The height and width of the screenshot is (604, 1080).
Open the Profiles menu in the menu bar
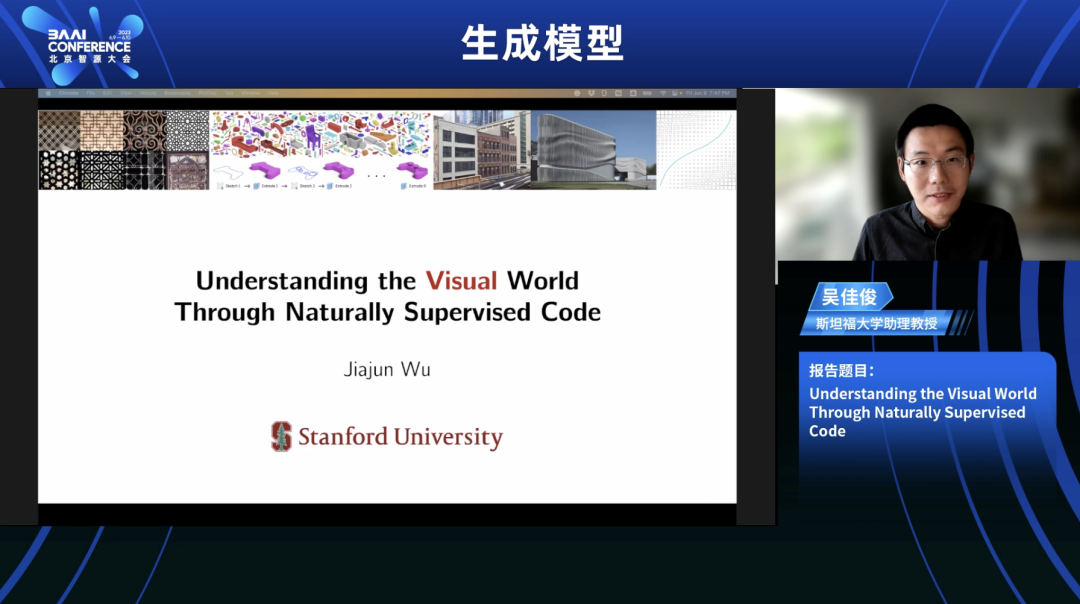click(x=207, y=93)
